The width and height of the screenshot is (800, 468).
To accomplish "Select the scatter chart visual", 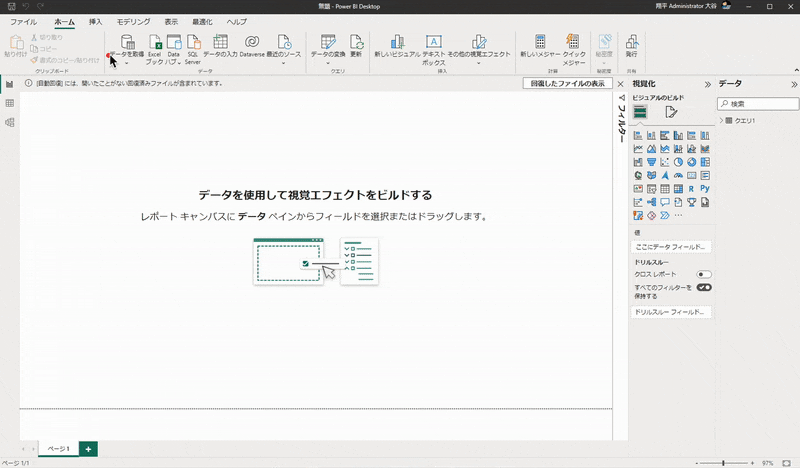I will coord(665,162).
